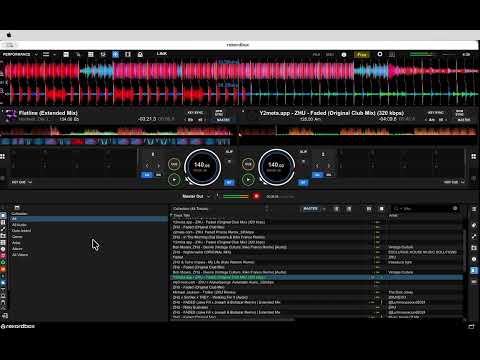
Task: Click the lock icon in top toolbar
Action: [x=140, y=54]
